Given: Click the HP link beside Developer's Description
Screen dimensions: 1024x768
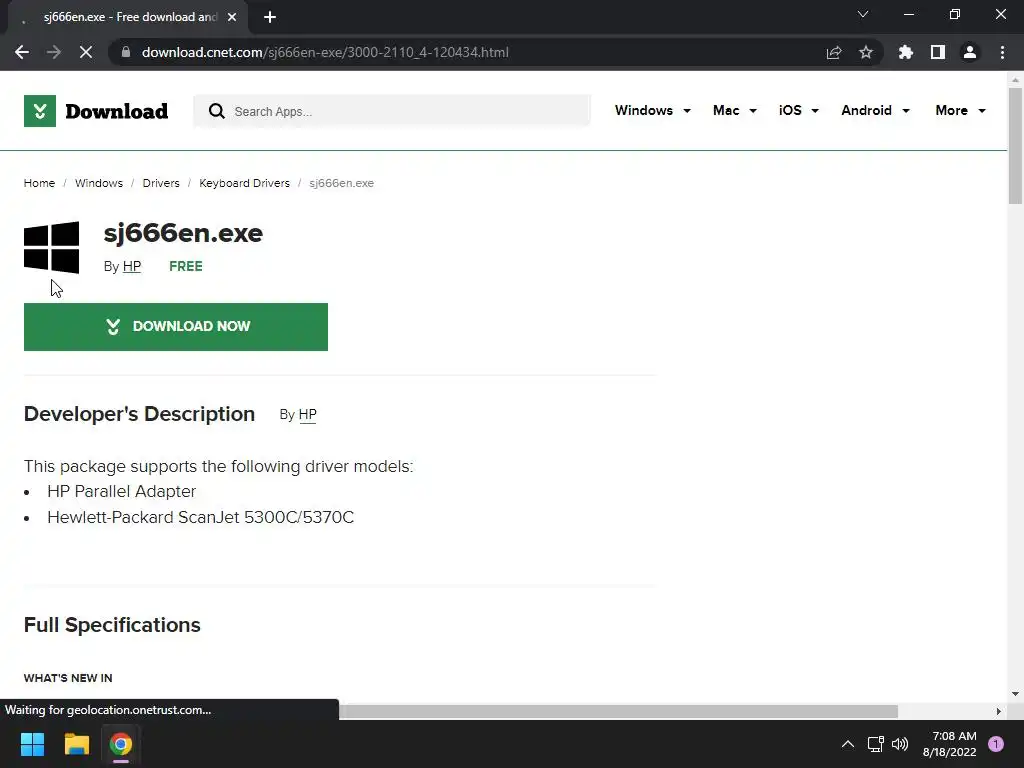Looking at the screenshot, I should tap(308, 415).
